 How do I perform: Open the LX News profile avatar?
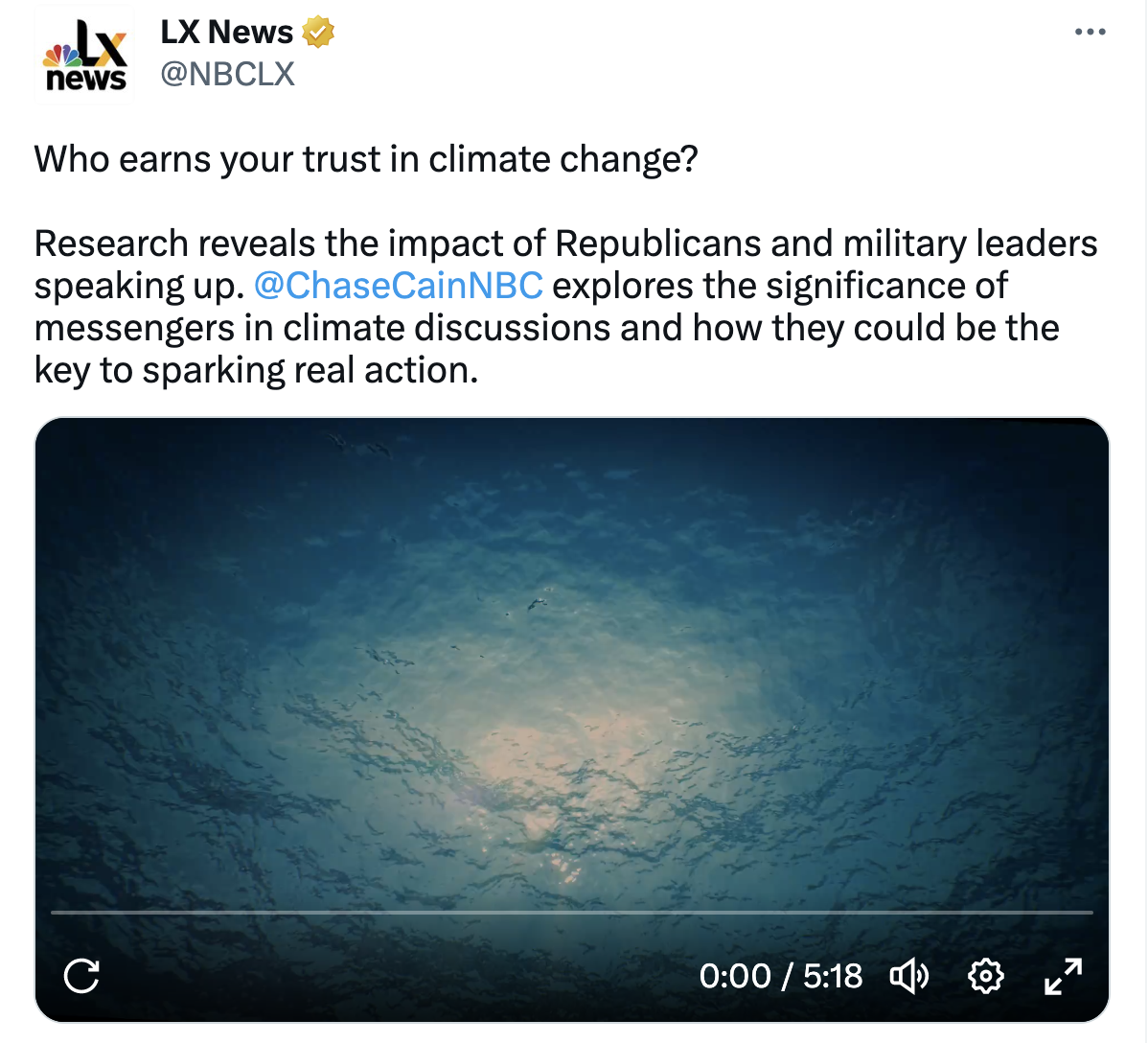pos(85,55)
